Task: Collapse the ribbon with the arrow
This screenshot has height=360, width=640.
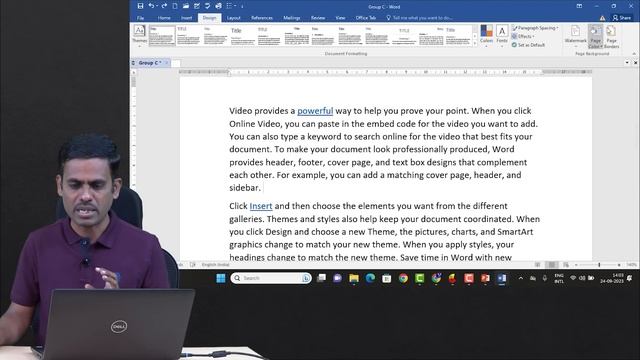Action: (x=634, y=54)
